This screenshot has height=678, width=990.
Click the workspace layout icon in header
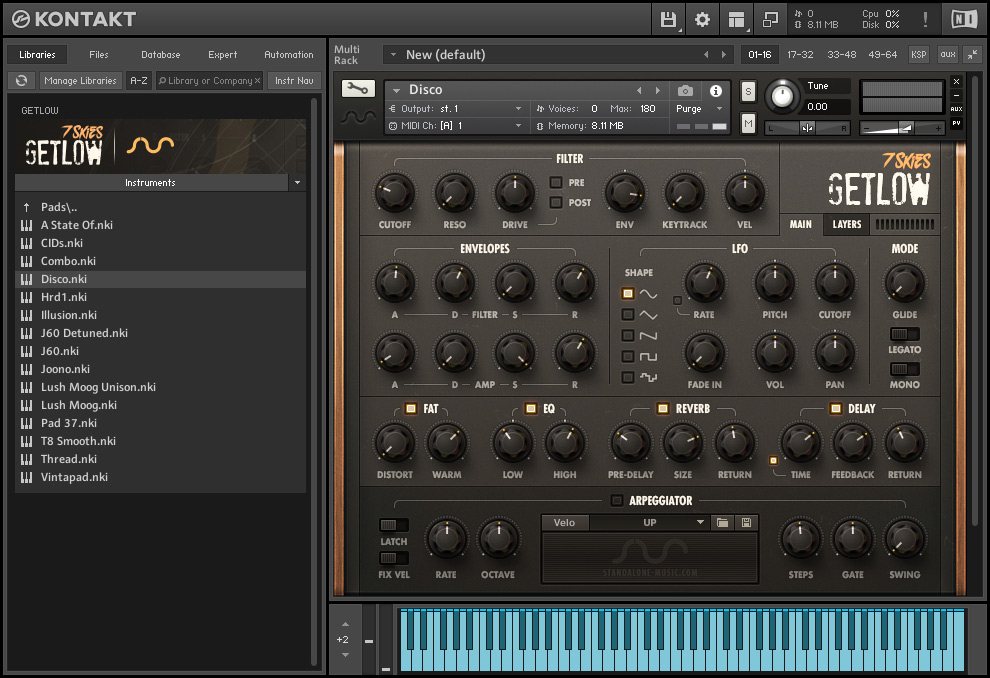[736, 19]
